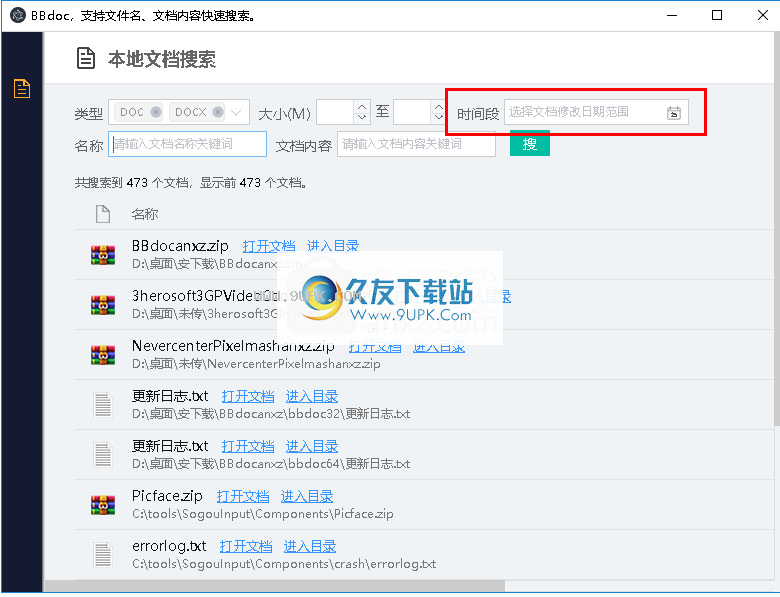Click the 名称 column header
The width and height of the screenshot is (780, 597).
click(145, 214)
